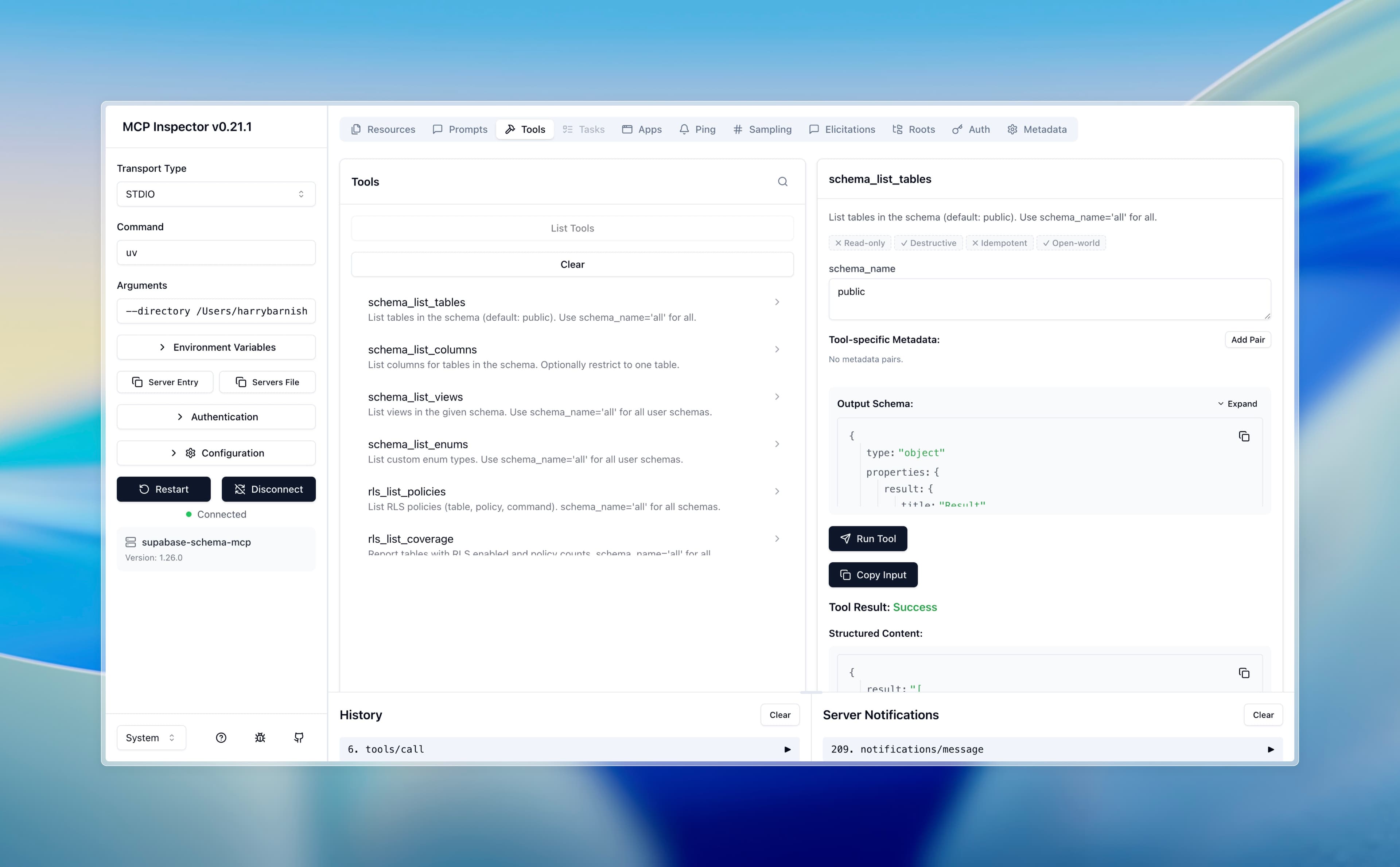Click the Server Entry copy button
This screenshot has width=1400, height=867.
pos(165,382)
